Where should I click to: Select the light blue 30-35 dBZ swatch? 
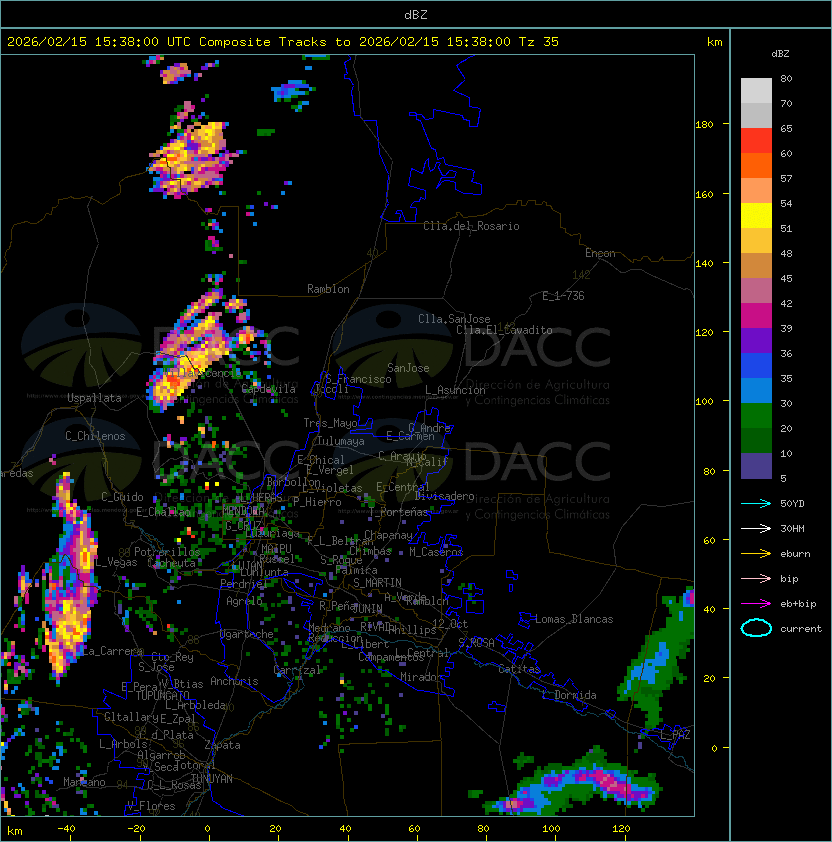(x=756, y=390)
